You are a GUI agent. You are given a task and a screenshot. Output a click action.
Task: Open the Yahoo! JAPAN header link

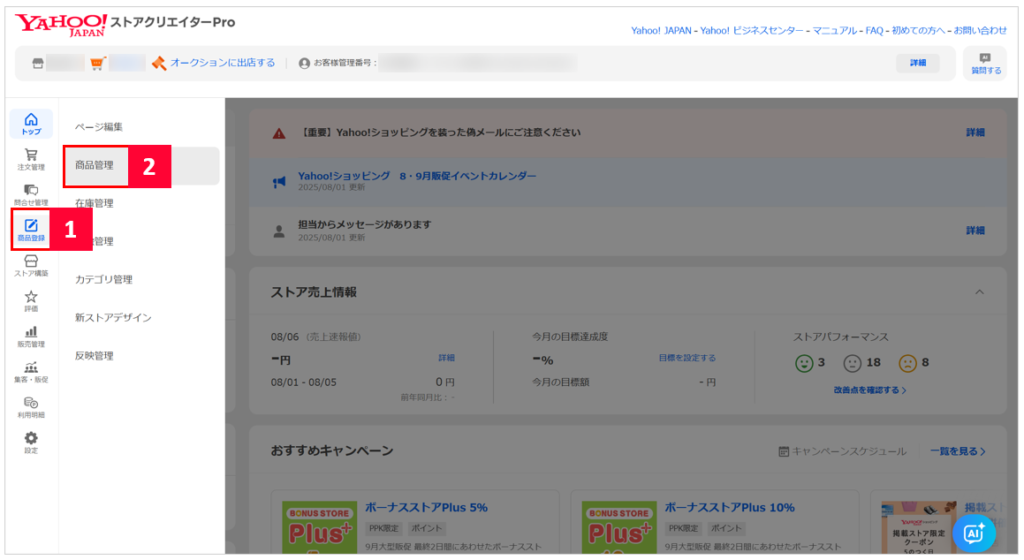(x=661, y=31)
